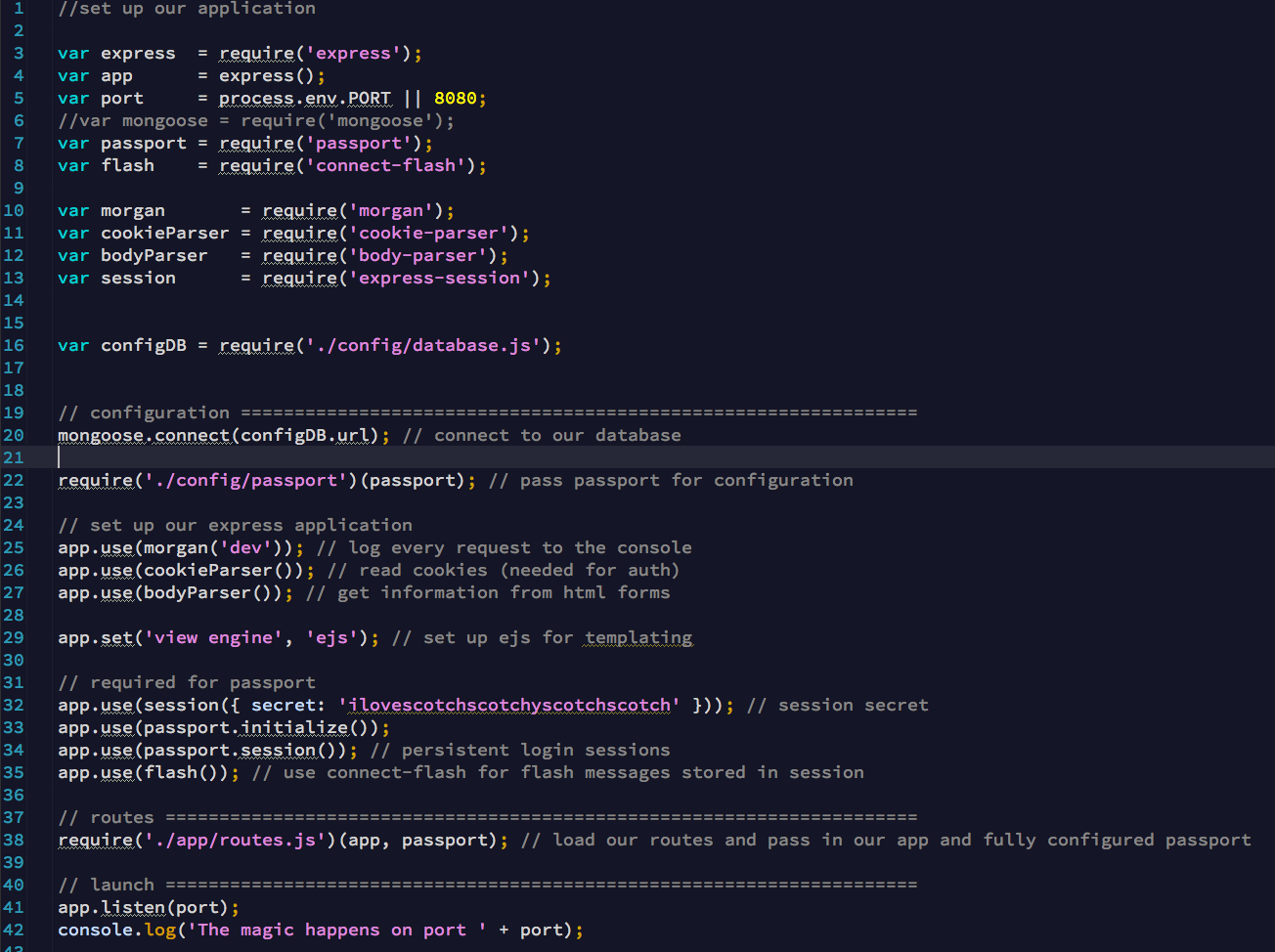
Task: Click the 'configDB' variable name in its declaration
Action: pos(144,345)
